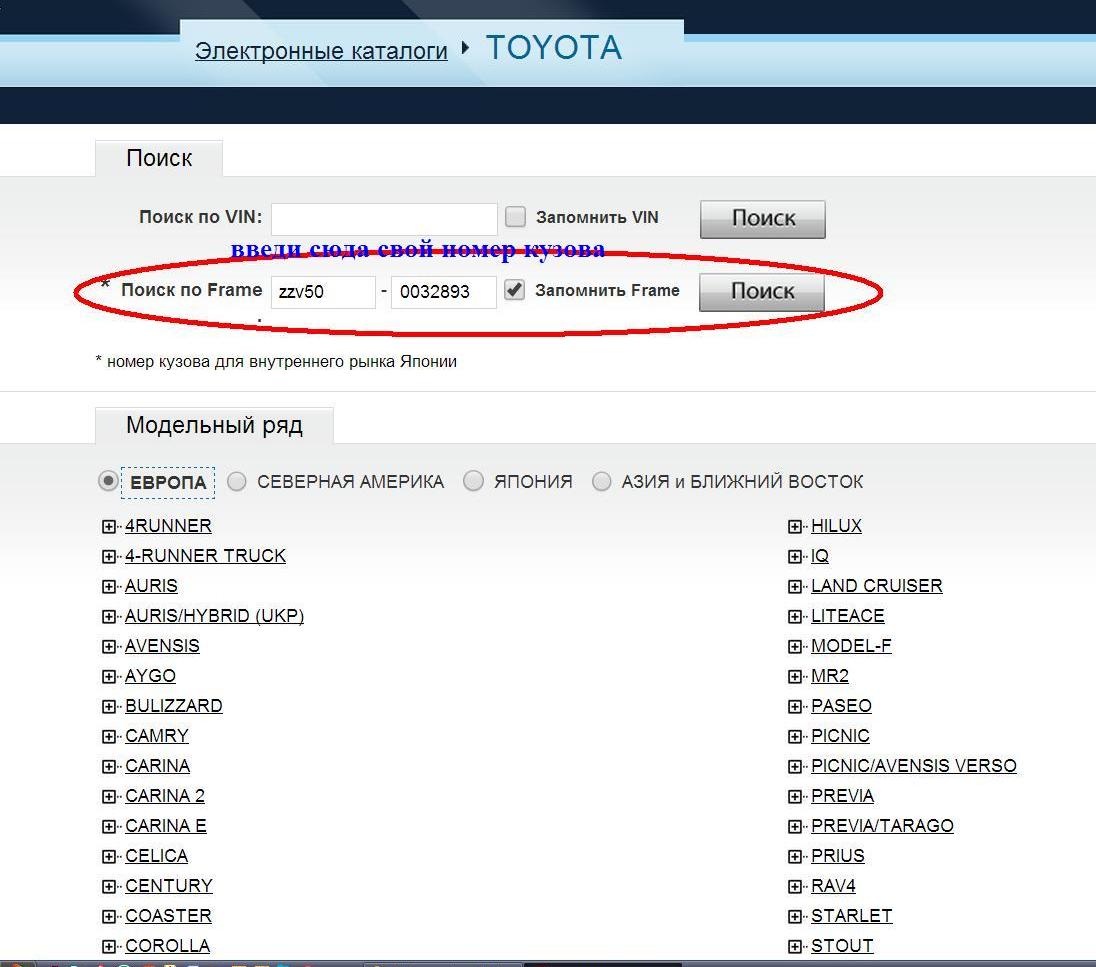Expand the COROLLA plus icon
This screenshot has width=1096, height=967.
click(x=109, y=946)
